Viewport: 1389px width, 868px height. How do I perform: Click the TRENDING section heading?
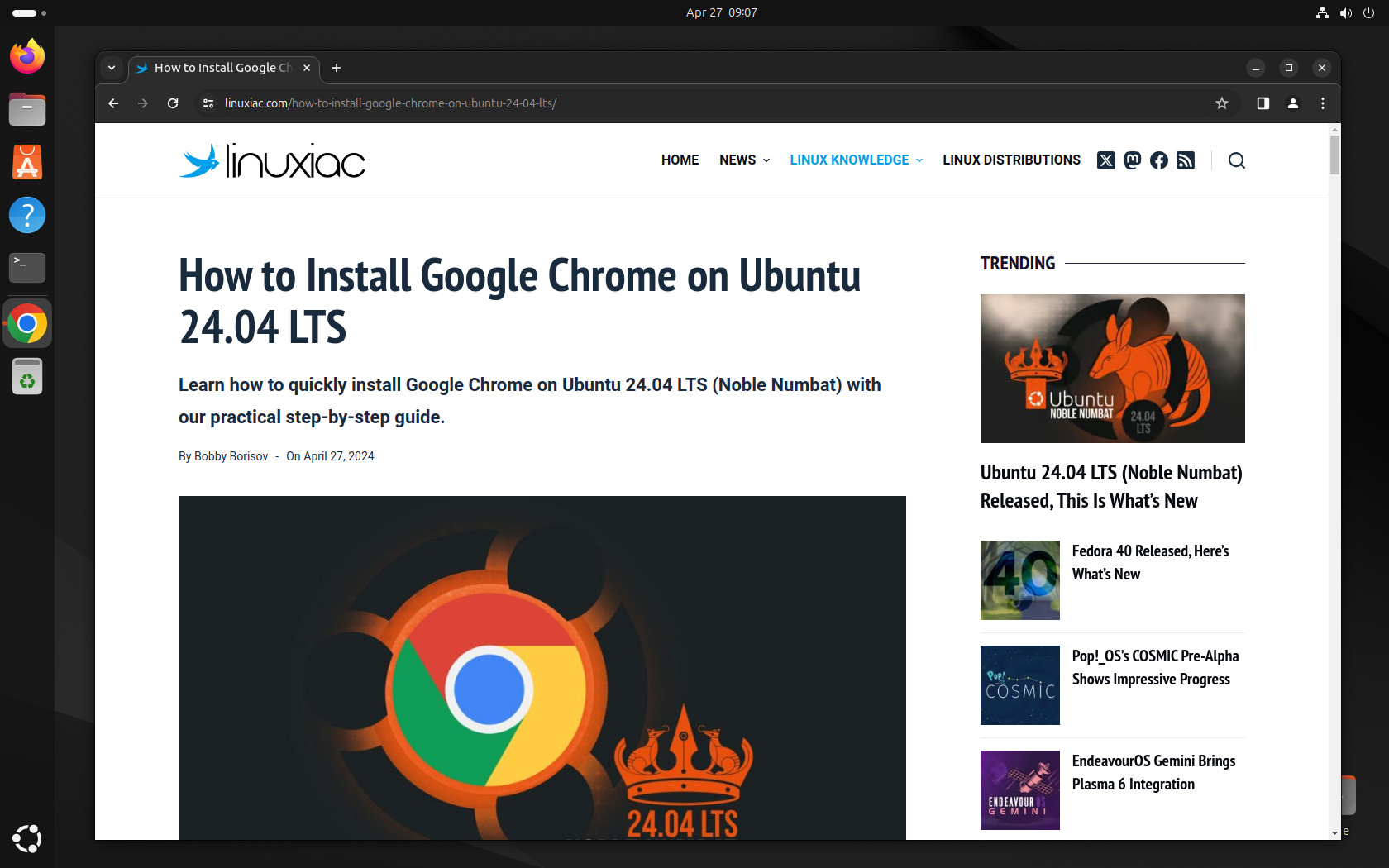(1018, 263)
